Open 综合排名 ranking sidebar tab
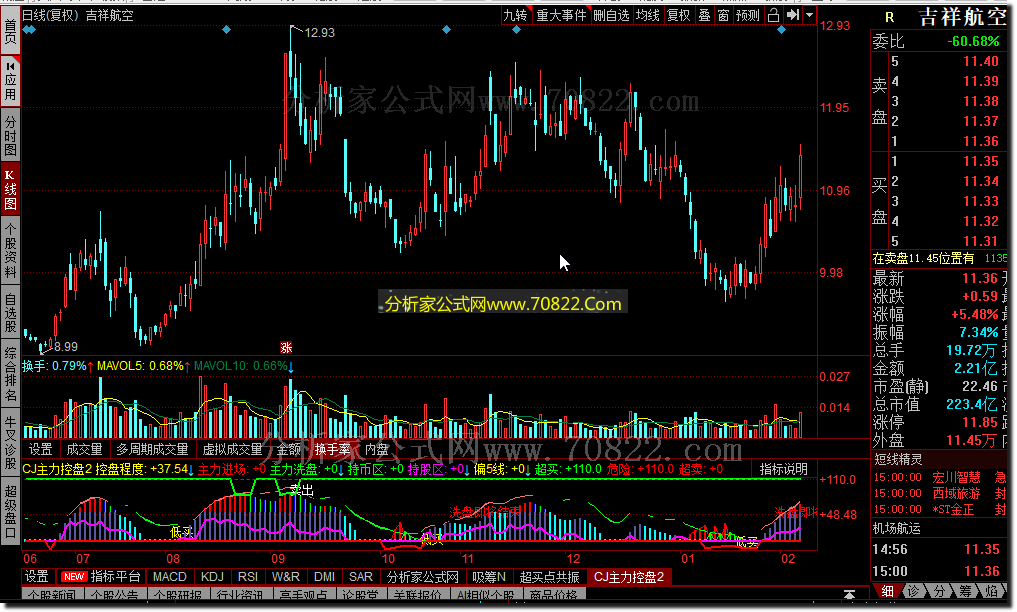Viewport: 1017px width, 612px height. coord(10,373)
